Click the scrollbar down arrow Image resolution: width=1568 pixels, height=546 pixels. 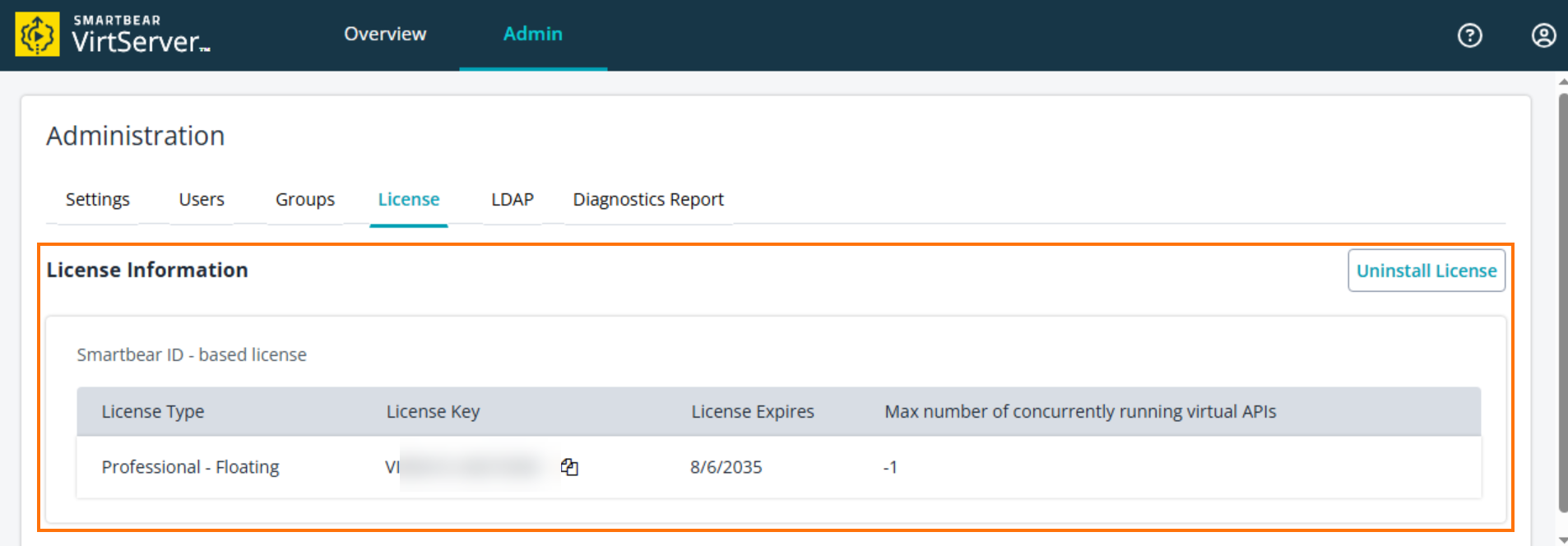(1562, 539)
